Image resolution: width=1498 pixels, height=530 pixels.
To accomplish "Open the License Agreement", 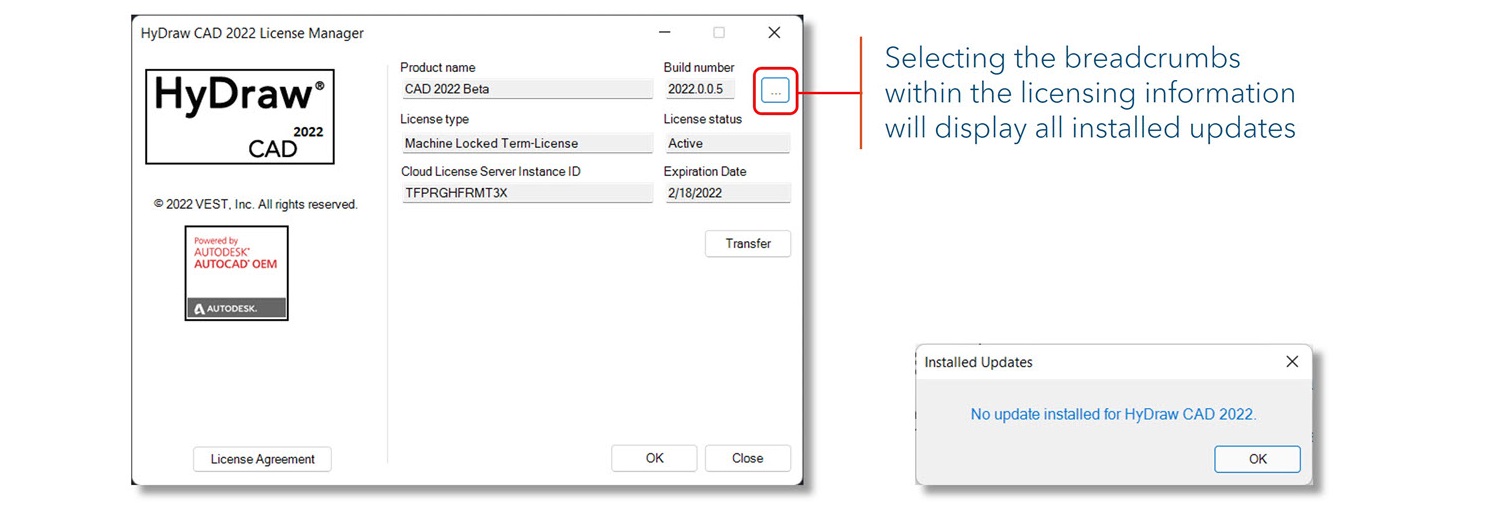I will (x=262, y=459).
